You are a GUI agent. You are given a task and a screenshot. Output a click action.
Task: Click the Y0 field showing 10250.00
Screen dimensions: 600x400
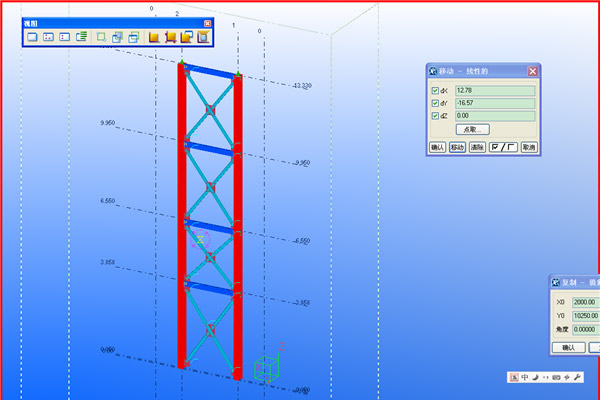585,314
